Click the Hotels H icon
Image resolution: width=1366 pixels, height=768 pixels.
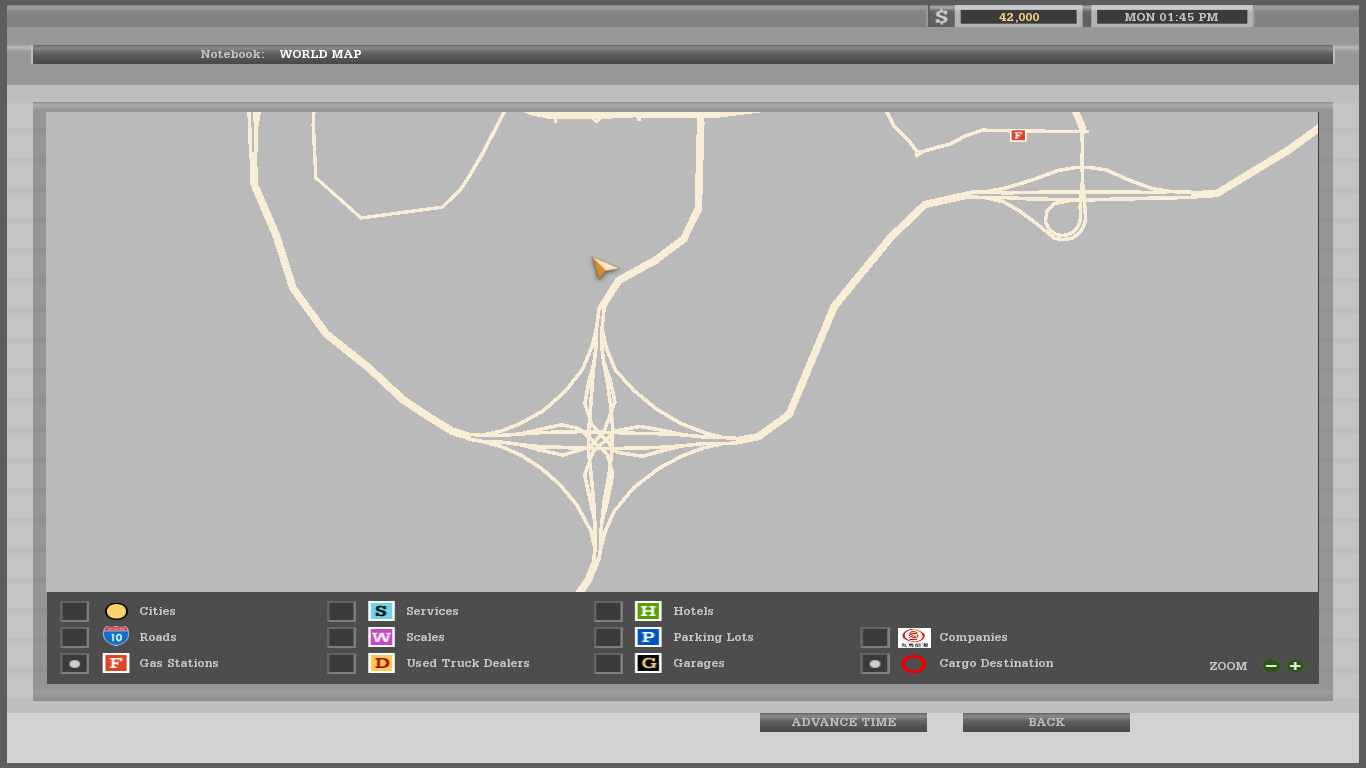[648, 611]
